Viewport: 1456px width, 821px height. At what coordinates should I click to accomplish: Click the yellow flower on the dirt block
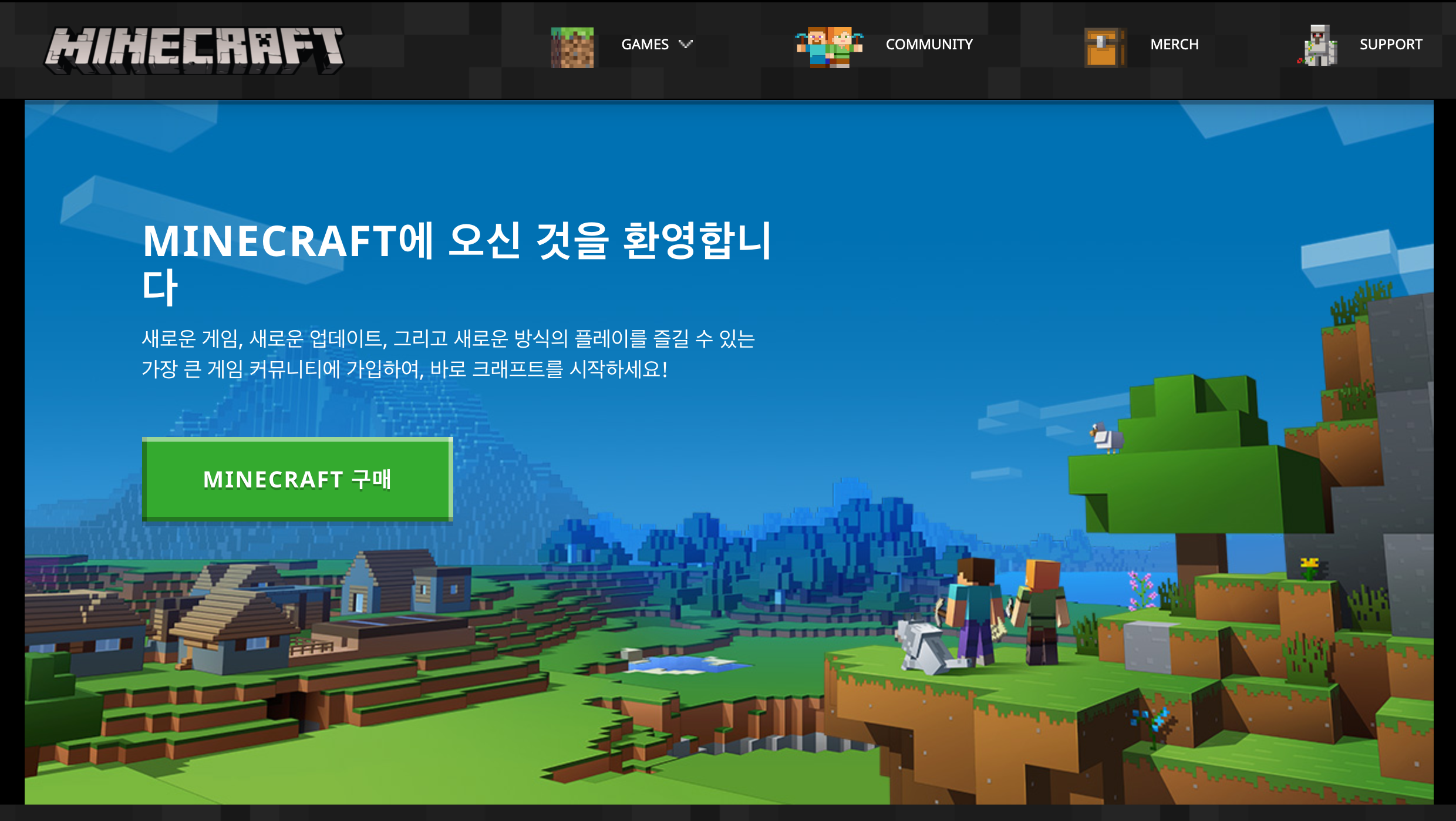(1309, 566)
